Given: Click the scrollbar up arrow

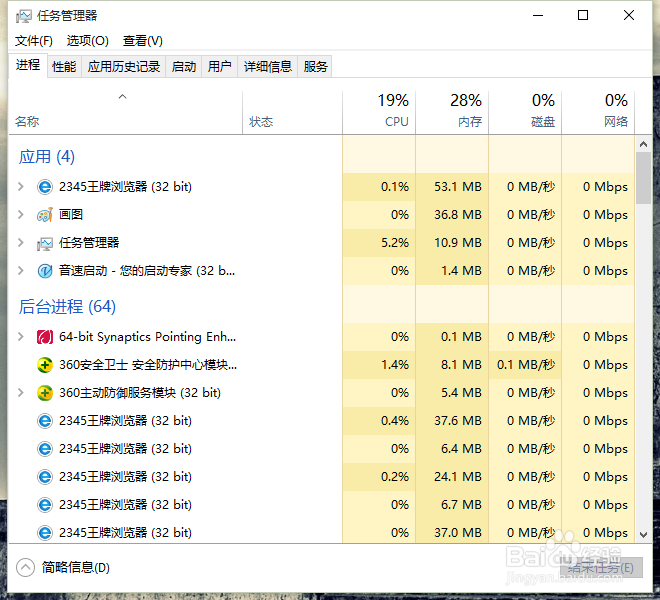Looking at the screenshot, I should click(643, 144).
